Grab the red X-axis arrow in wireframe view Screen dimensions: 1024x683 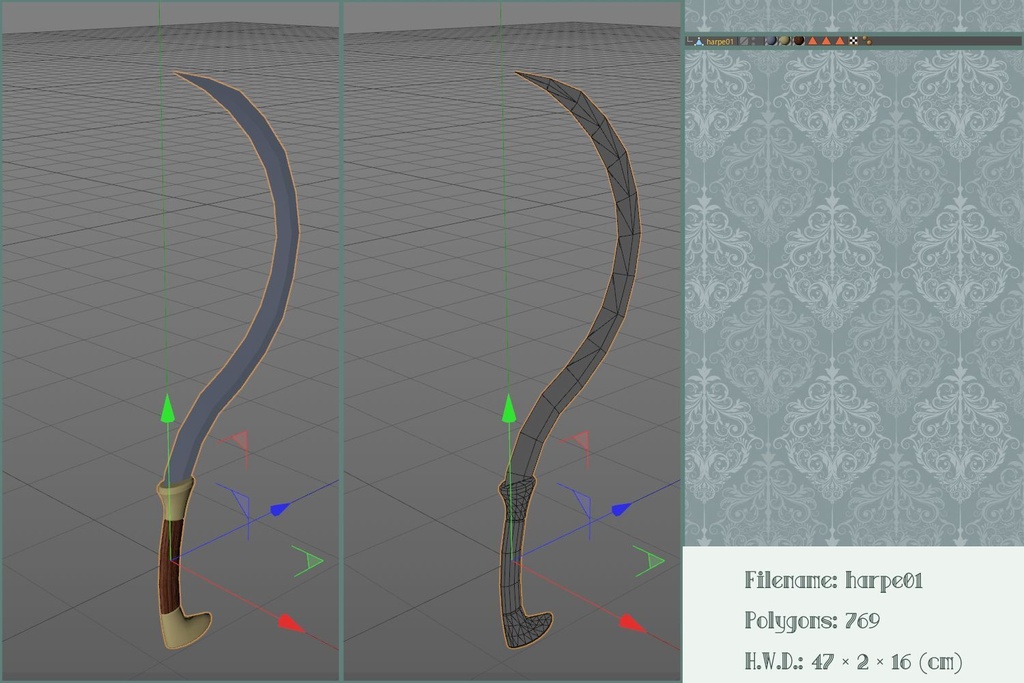[x=632, y=622]
